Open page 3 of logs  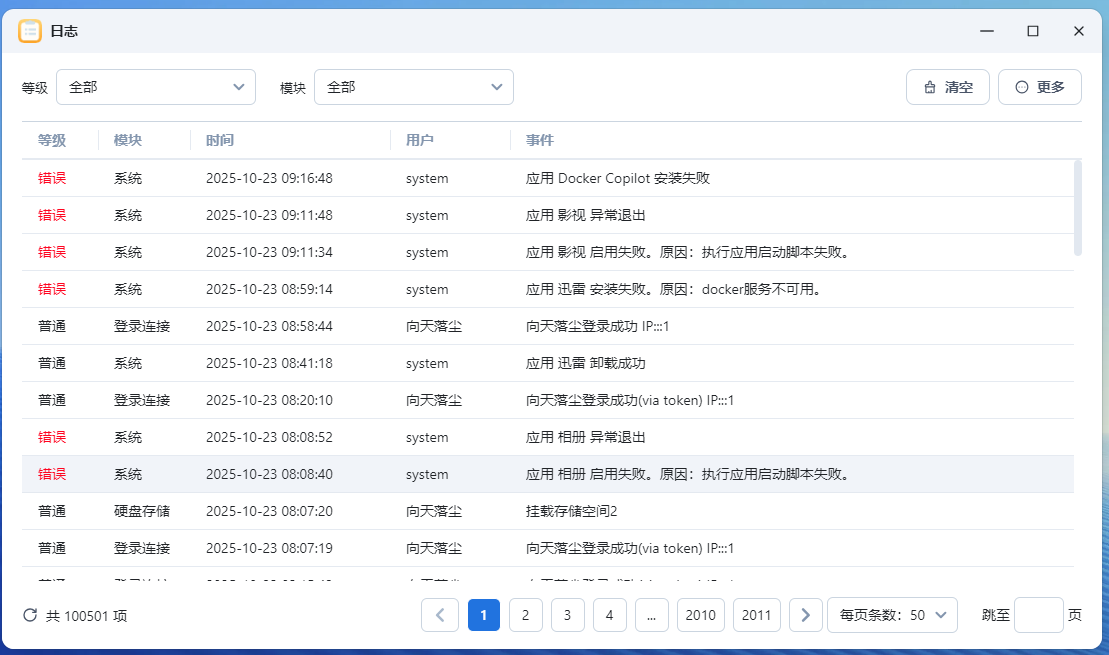567,615
